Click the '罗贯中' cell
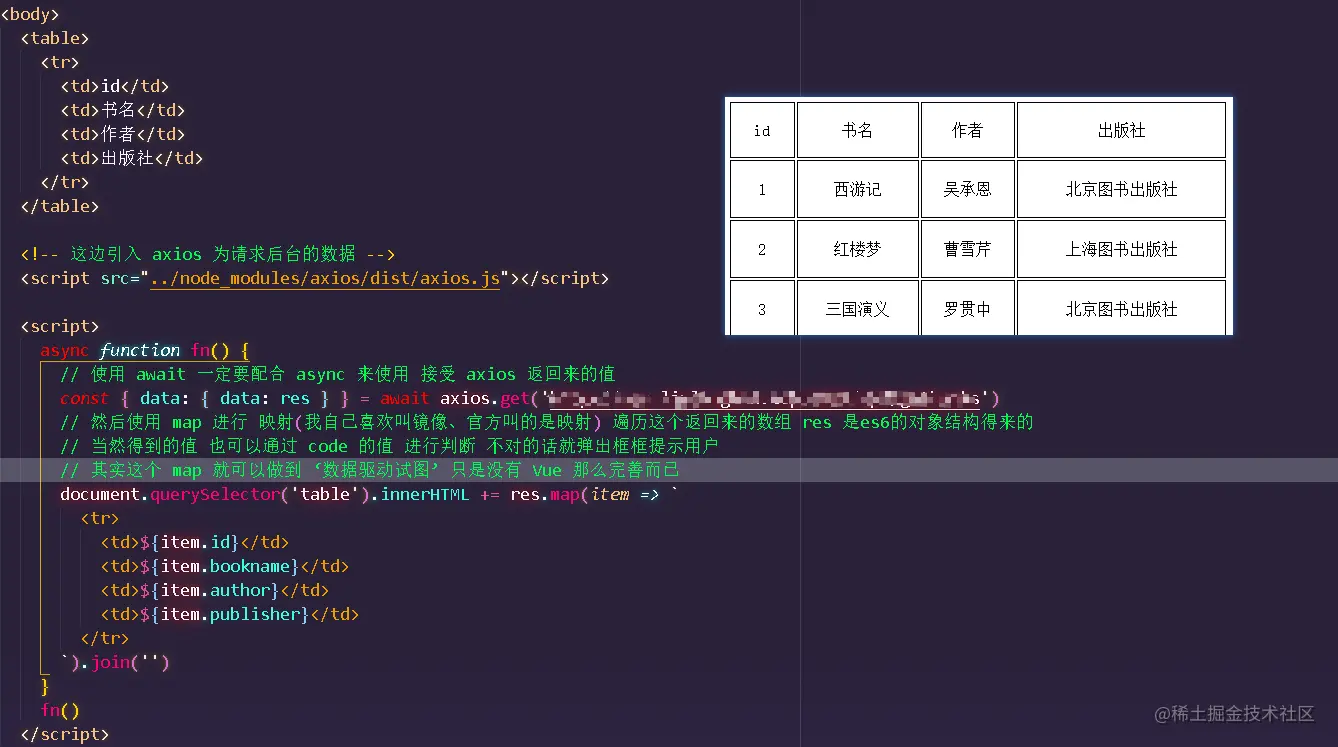The width and height of the screenshot is (1338, 747). click(967, 308)
